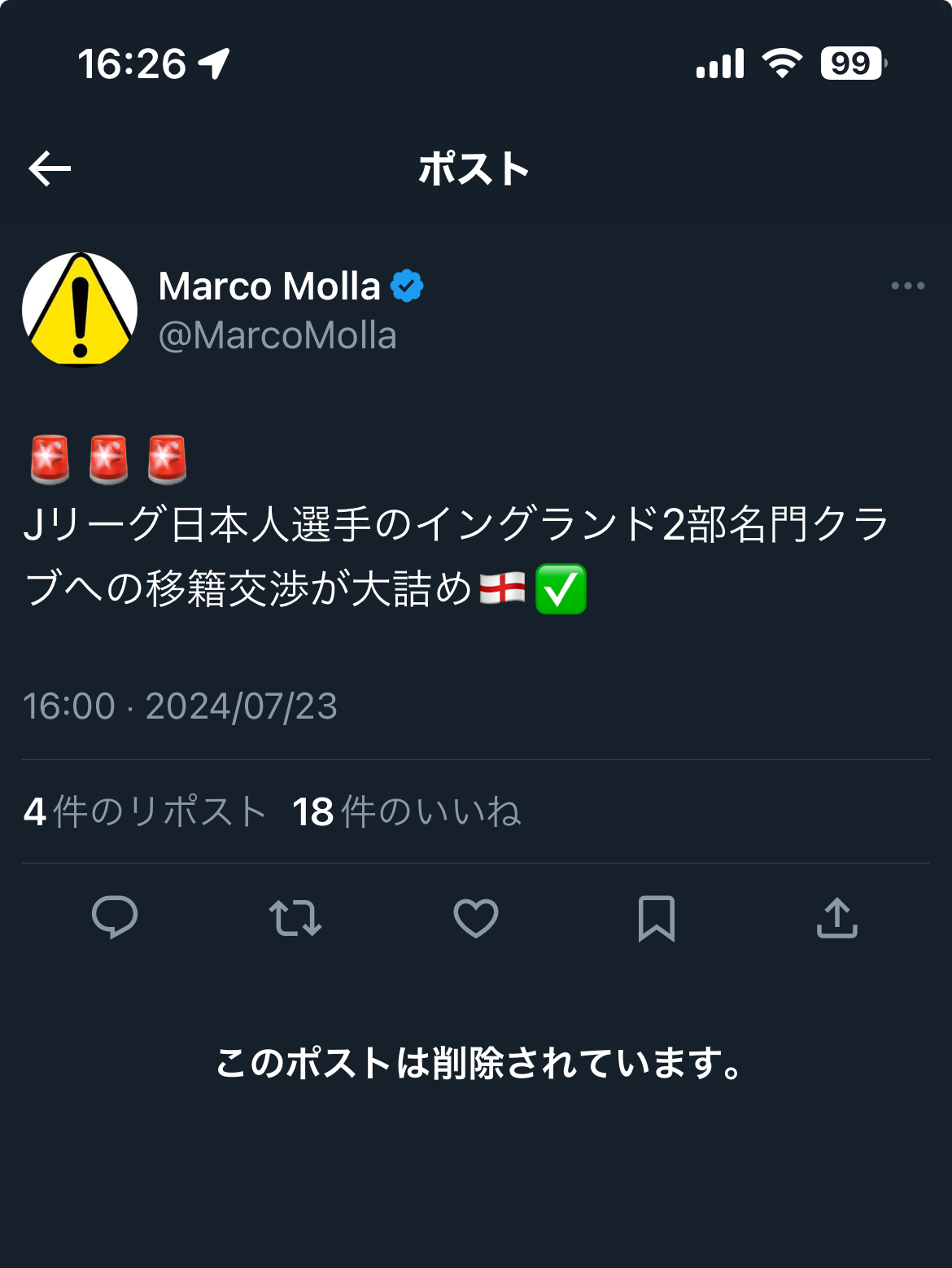Tap the @MarcoMolla handle
The width and height of the screenshot is (952, 1268).
pyautogui.click(x=277, y=335)
